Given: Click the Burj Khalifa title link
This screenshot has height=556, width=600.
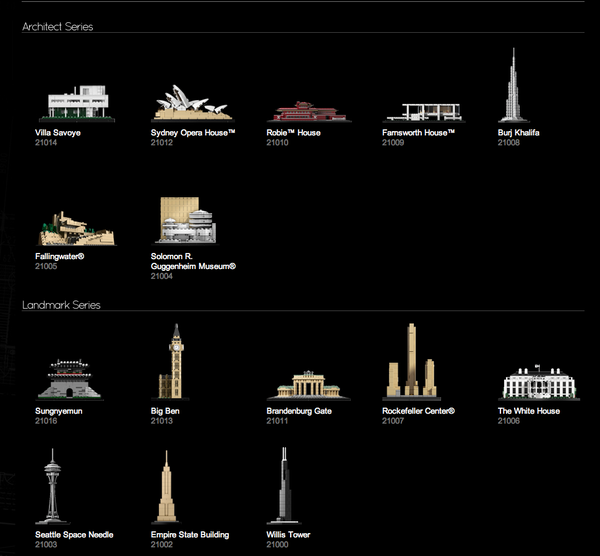Looking at the screenshot, I should 518,133.
